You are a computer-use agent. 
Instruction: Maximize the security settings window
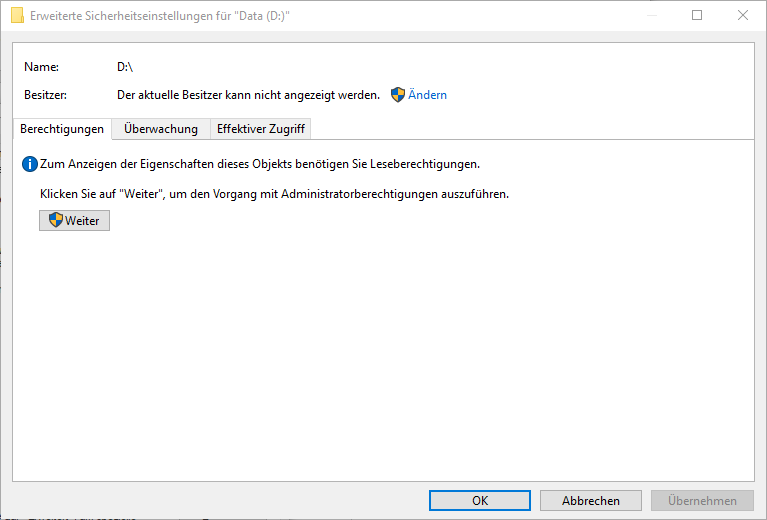(697, 15)
